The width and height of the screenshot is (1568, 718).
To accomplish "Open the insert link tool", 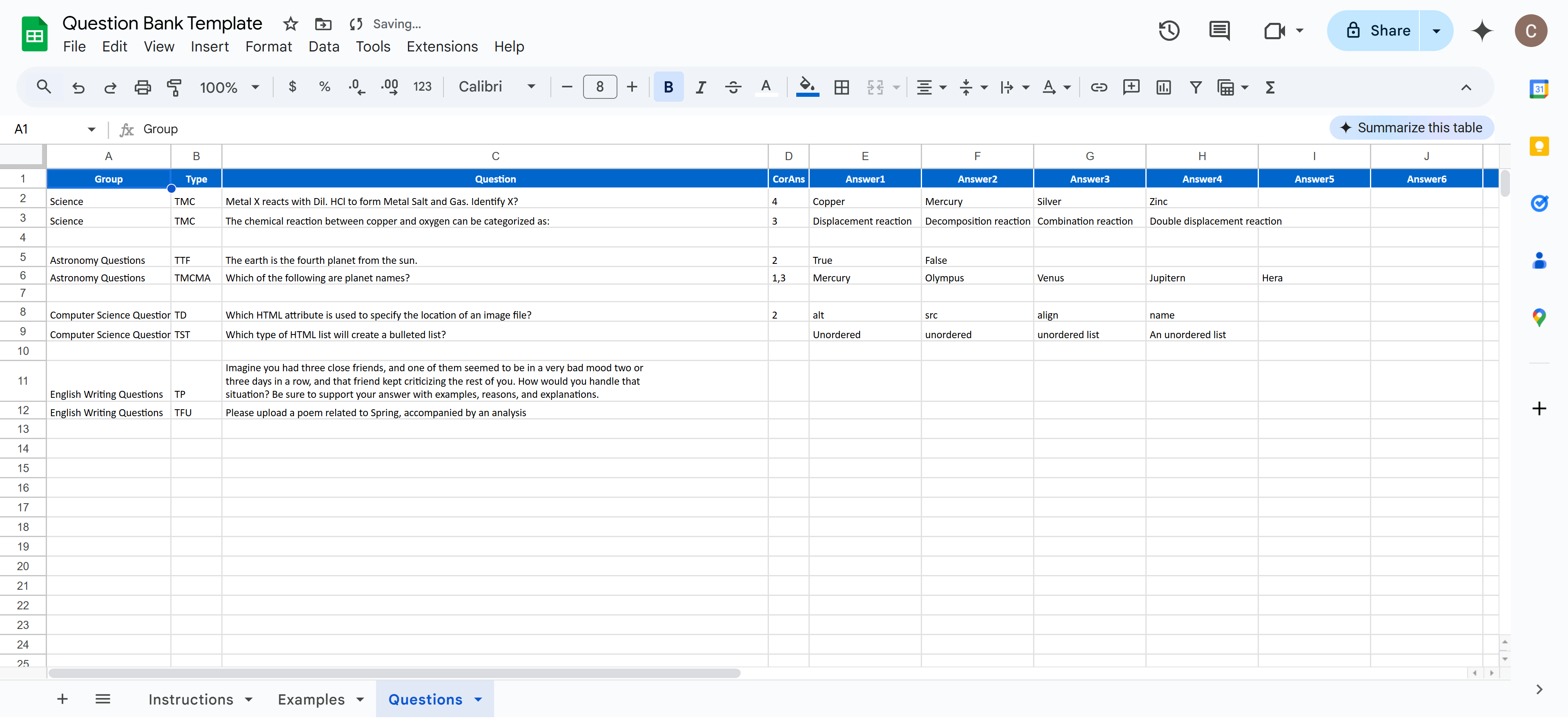I will [1098, 87].
